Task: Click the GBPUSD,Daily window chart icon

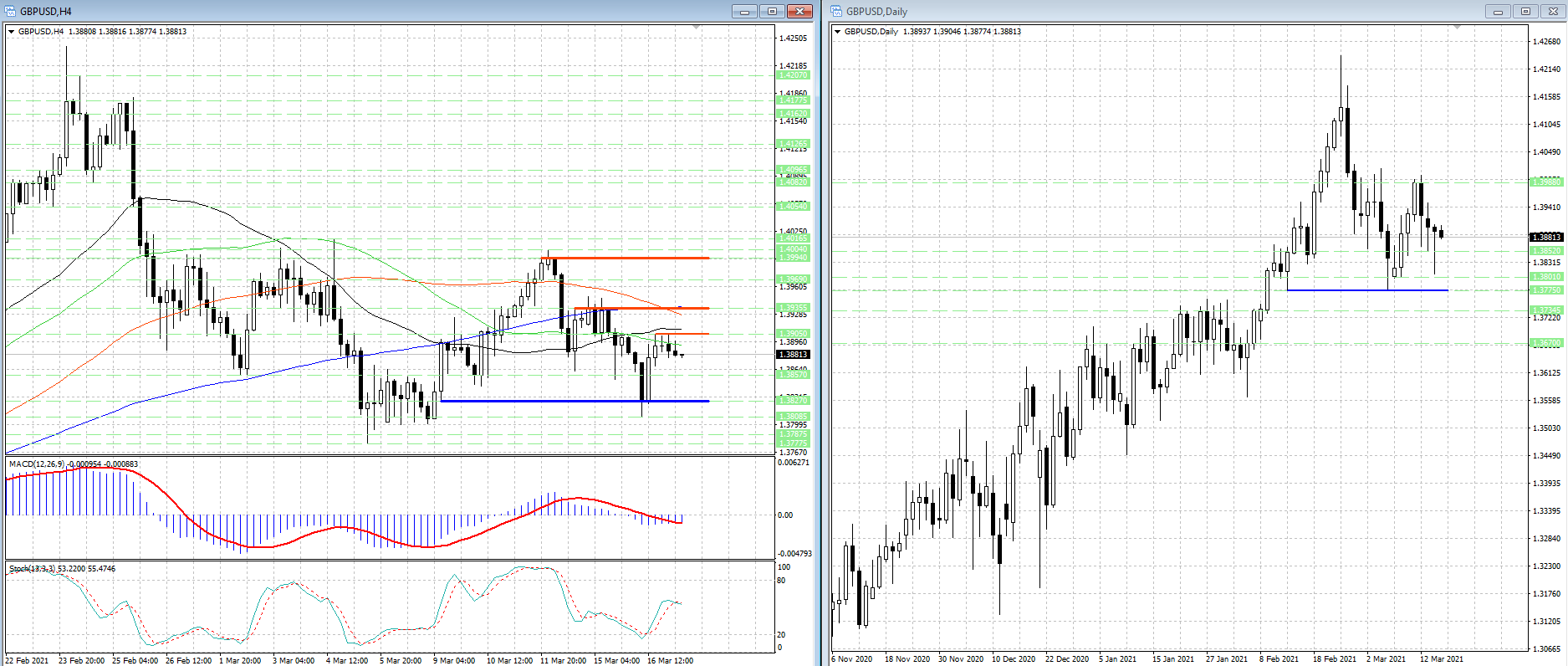Action: (836, 11)
